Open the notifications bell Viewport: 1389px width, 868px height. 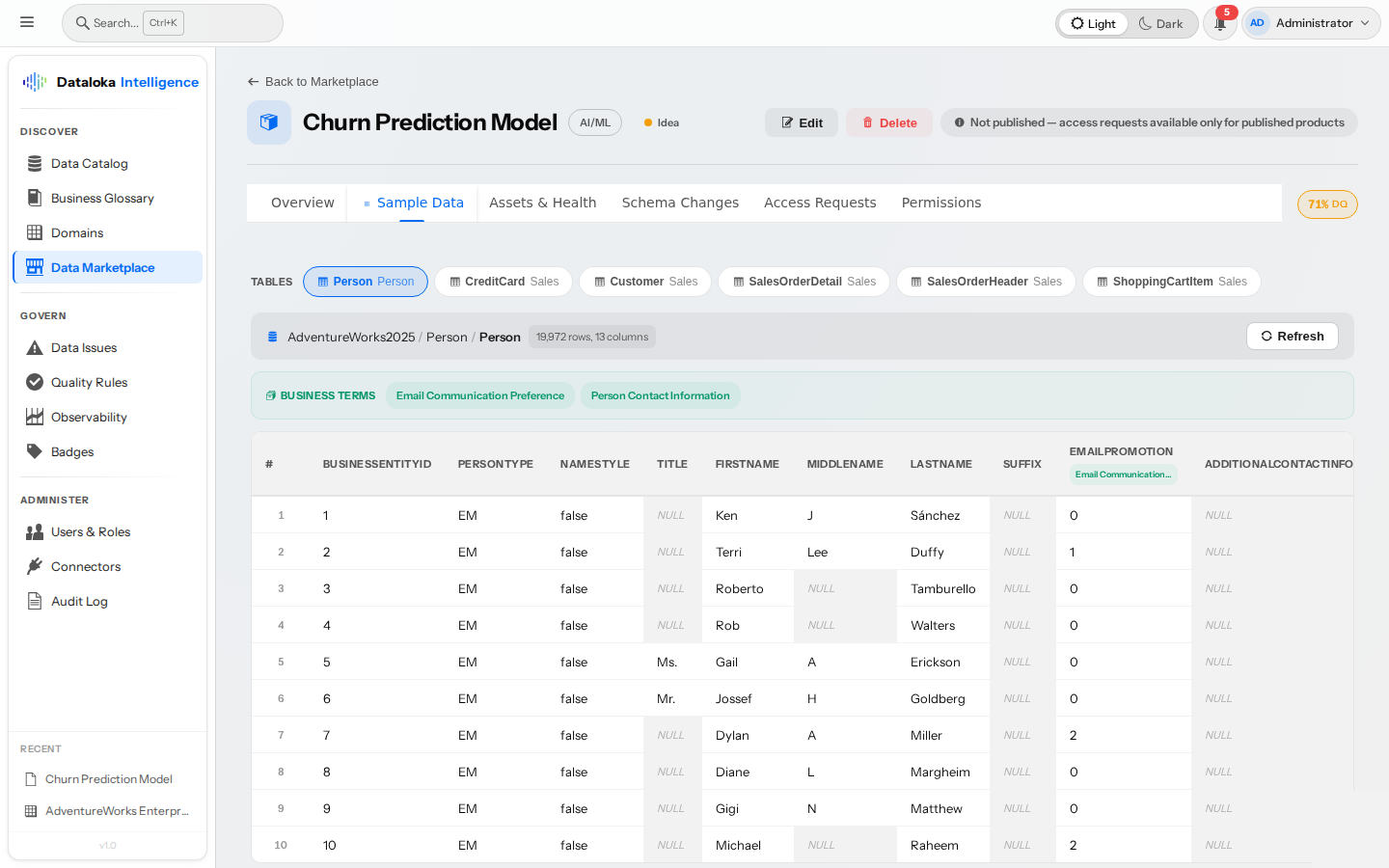click(x=1219, y=22)
